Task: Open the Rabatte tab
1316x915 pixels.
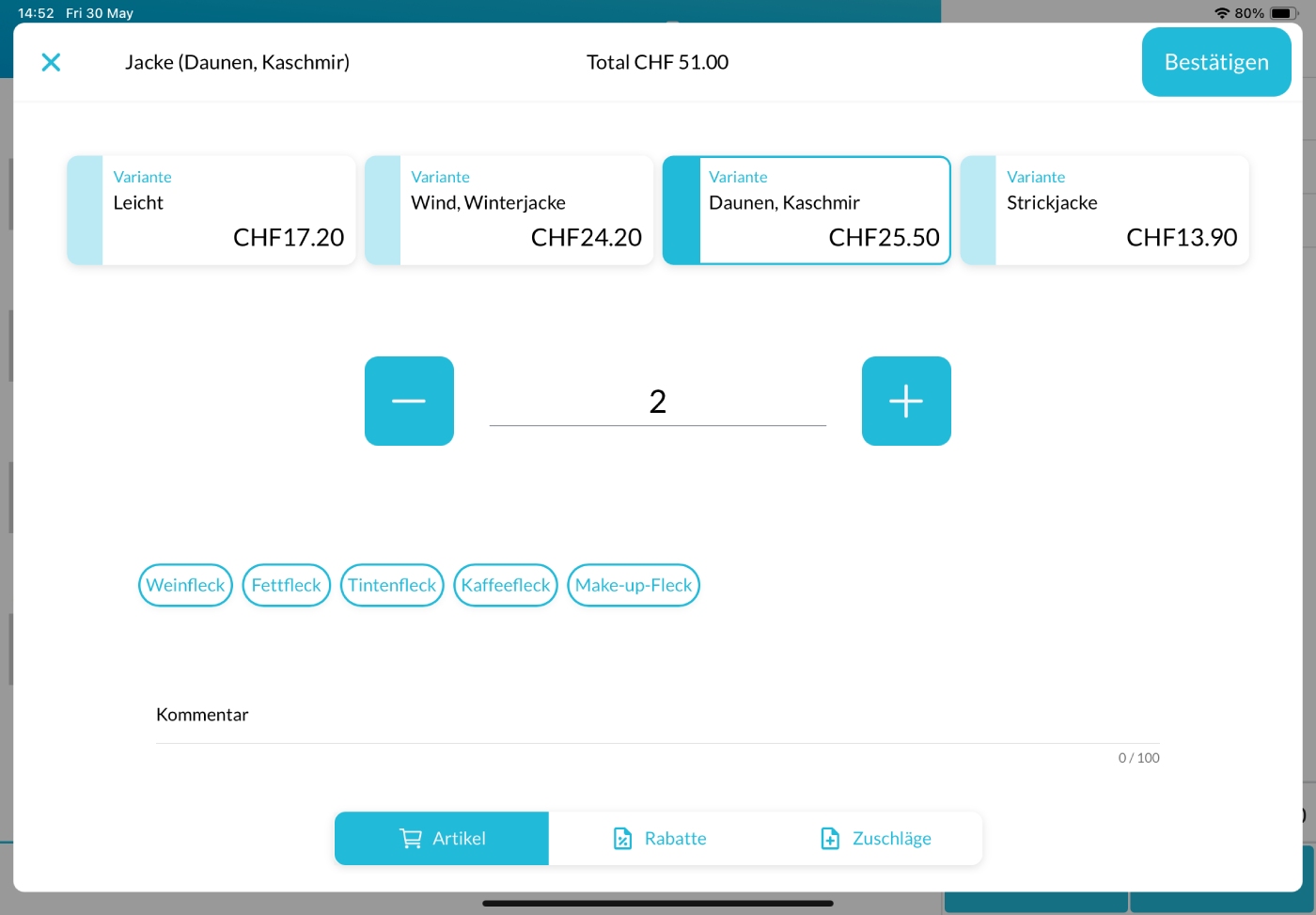Action: (x=658, y=839)
